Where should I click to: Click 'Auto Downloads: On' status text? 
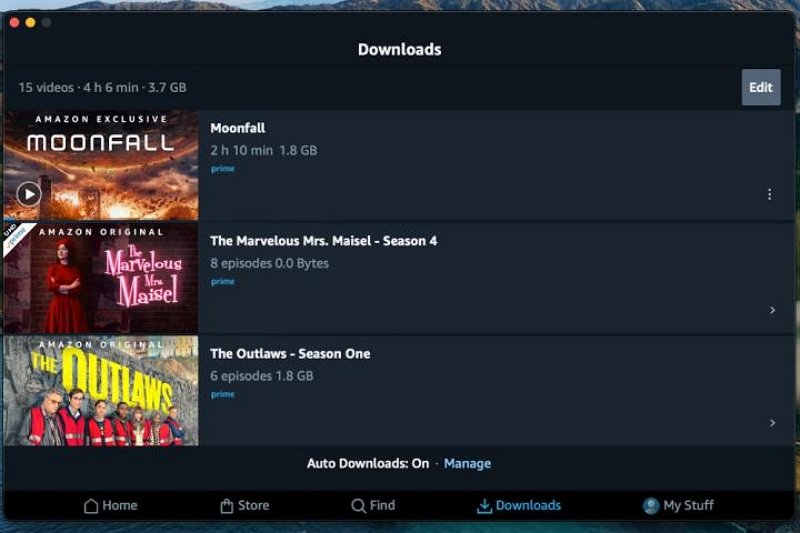[368, 464]
